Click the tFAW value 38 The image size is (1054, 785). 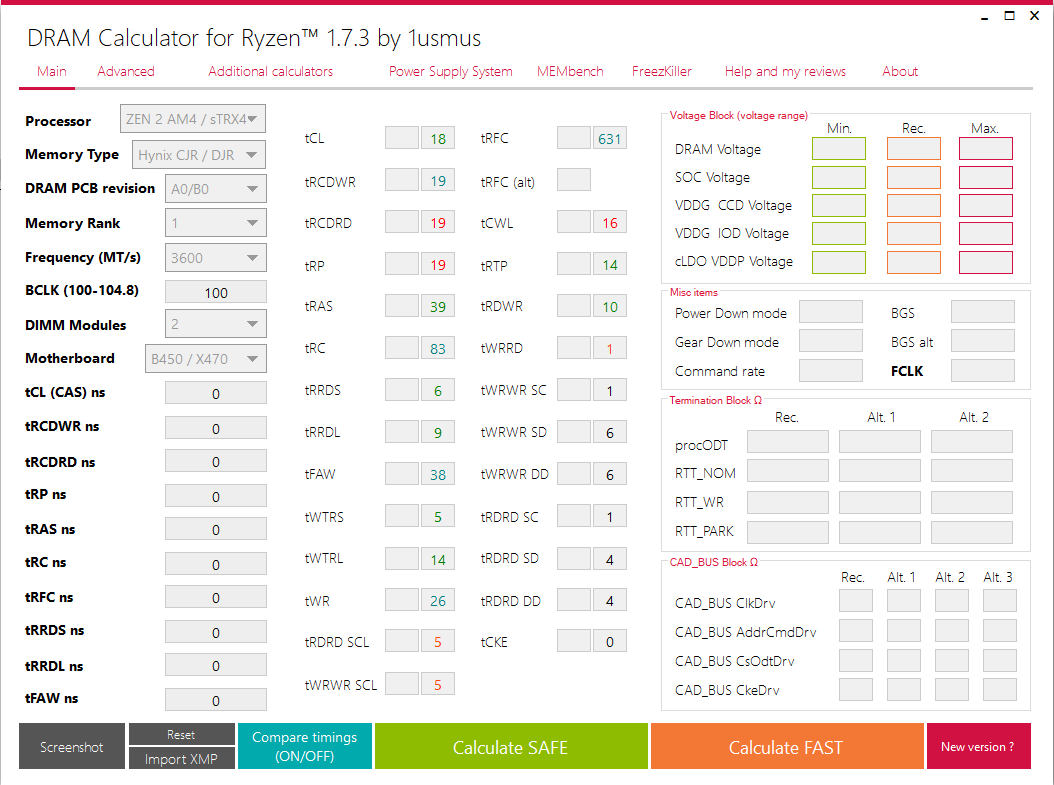coord(438,474)
